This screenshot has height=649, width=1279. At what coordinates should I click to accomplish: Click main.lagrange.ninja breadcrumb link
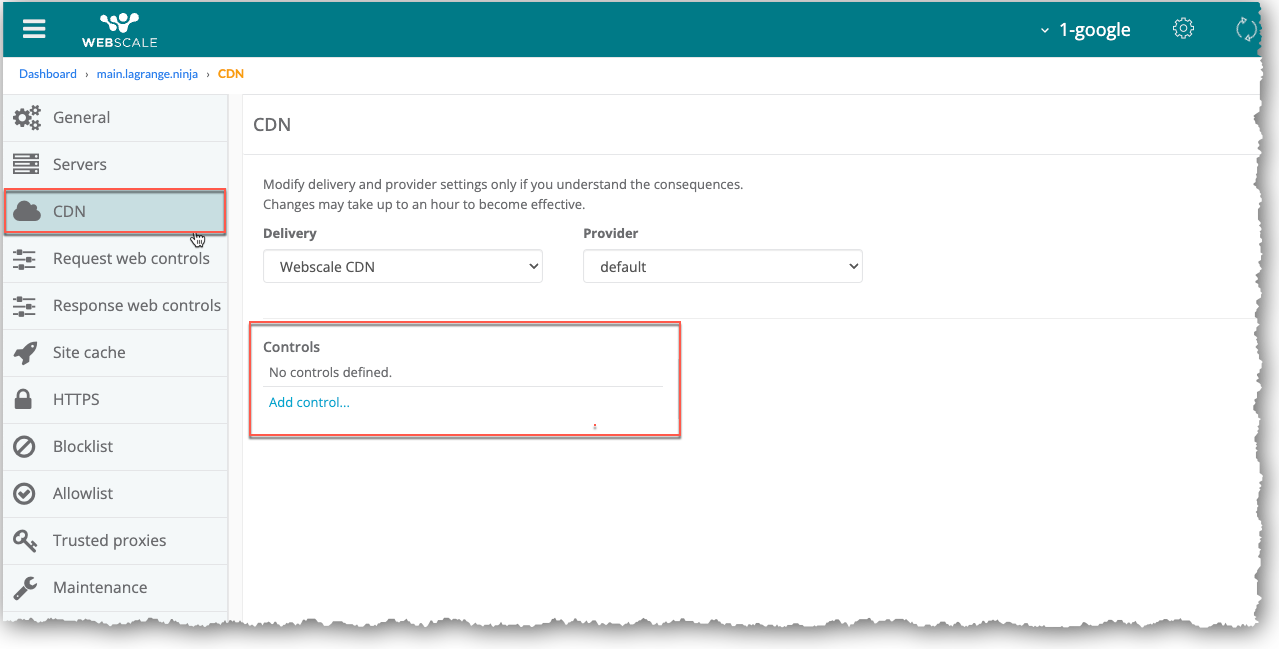click(x=147, y=74)
